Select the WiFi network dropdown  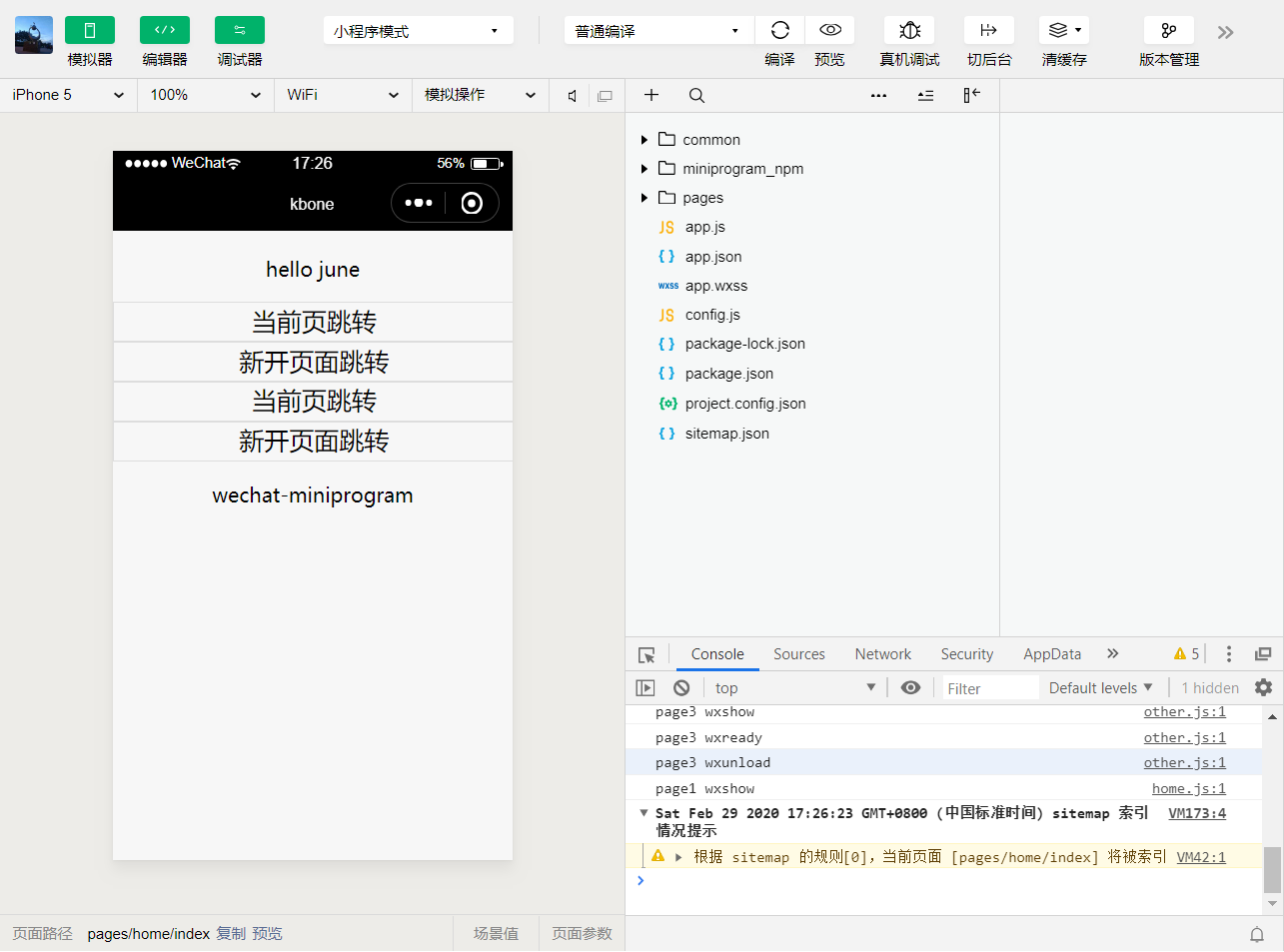[343, 95]
